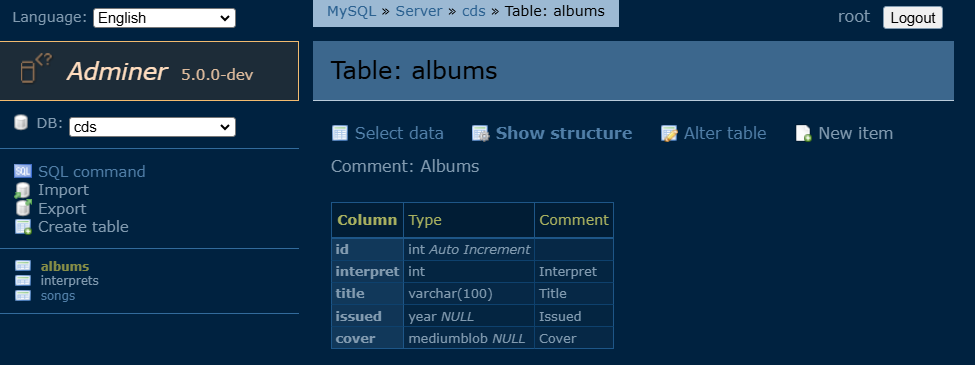This screenshot has height=365, width=975.
Task: Click the table icon beside songs
Action: [x=22, y=295]
